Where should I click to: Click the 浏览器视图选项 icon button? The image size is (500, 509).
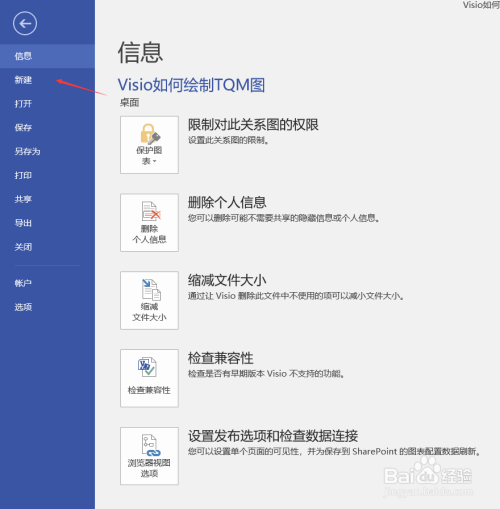point(149,456)
